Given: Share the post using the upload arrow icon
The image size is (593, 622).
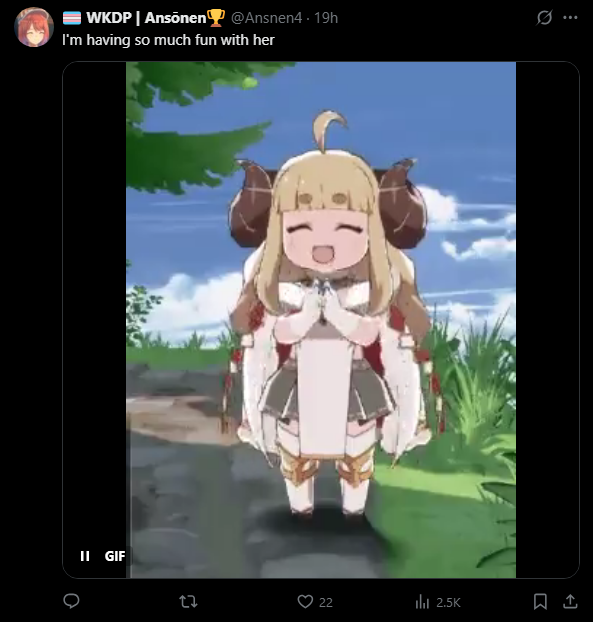Looking at the screenshot, I should tap(570, 601).
